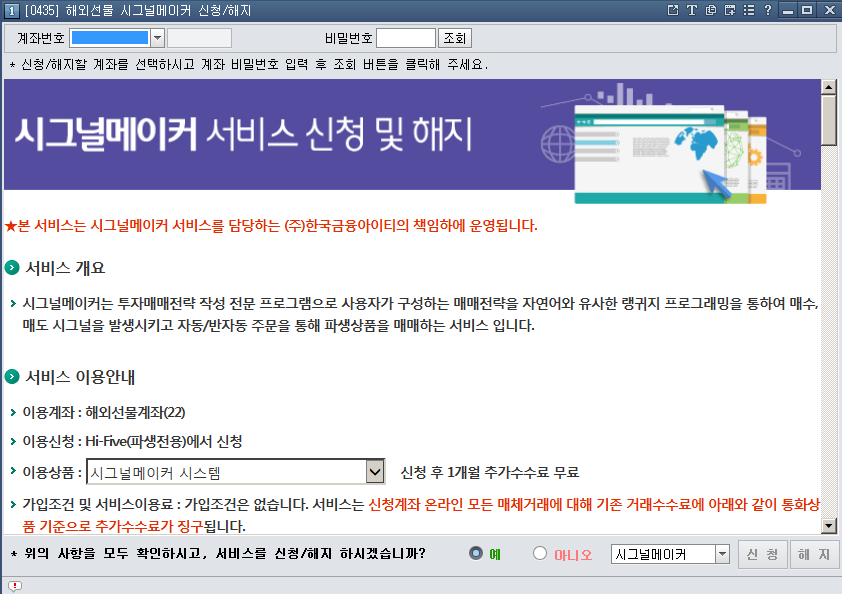Click the status bar alert message icon
The image size is (842, 594).
(14, 586)
